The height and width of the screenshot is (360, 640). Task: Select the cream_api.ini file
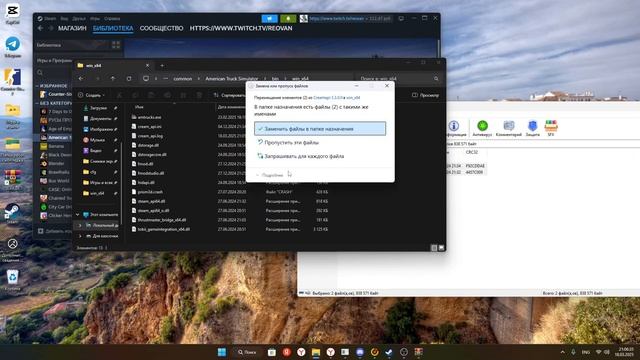tap(149, 127)
